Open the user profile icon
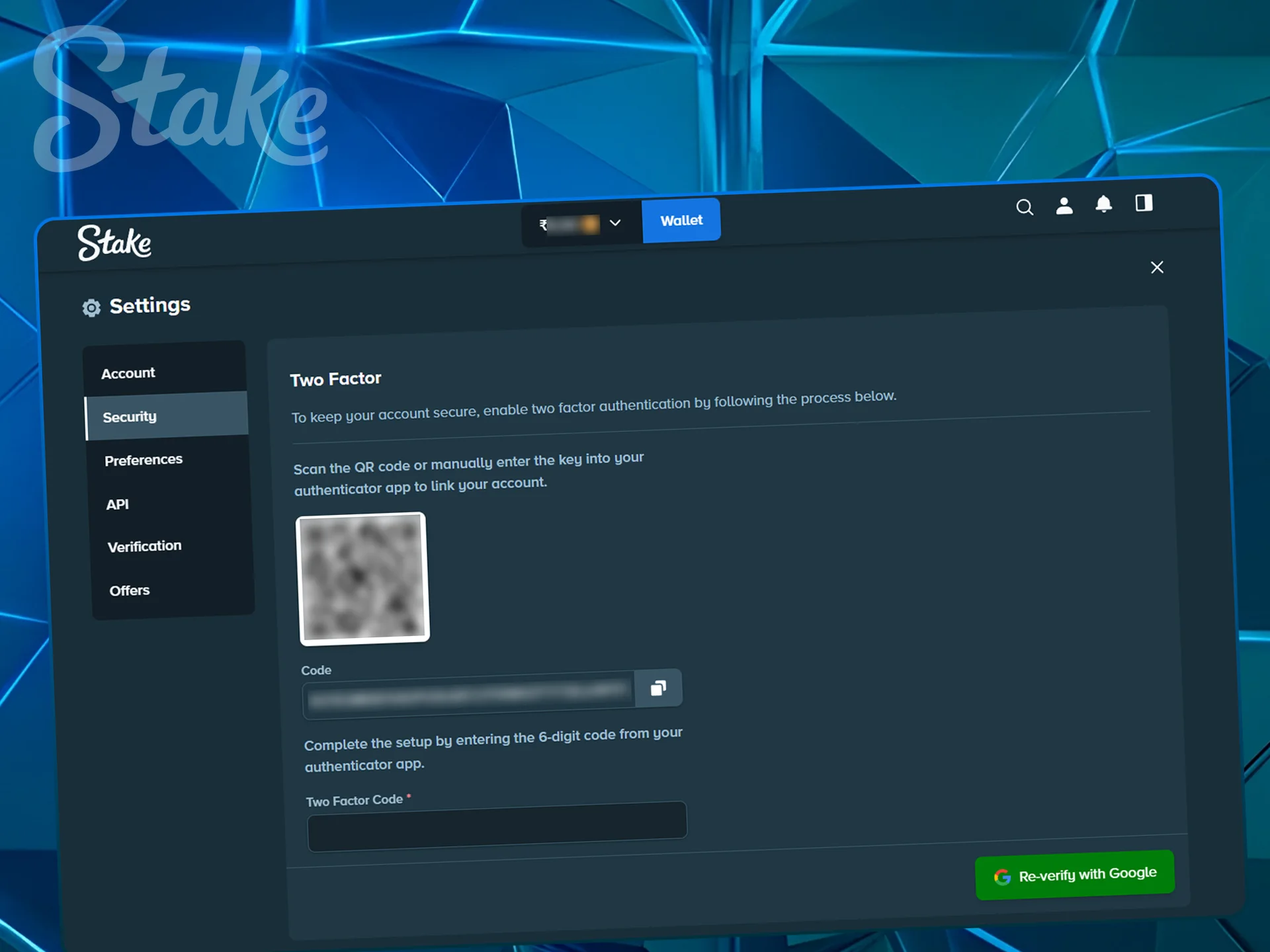This screenshot has height=952, width=1270. (1064, 206)
